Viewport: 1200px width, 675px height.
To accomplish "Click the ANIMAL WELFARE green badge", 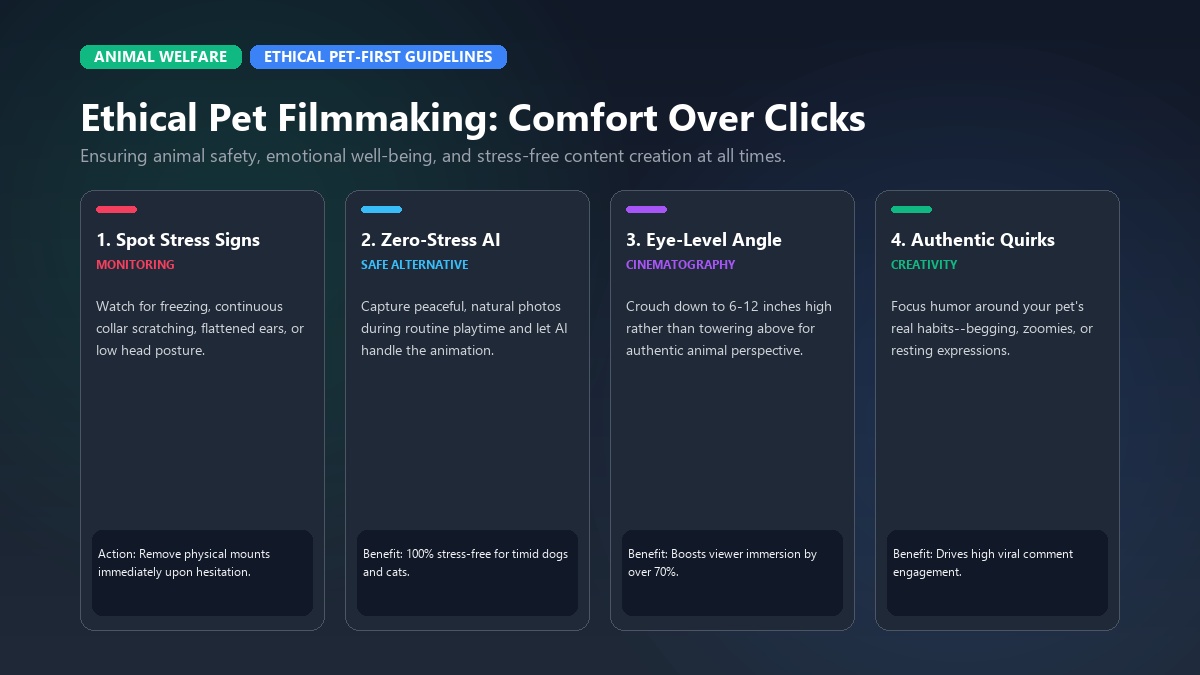I will coord(161,57).
